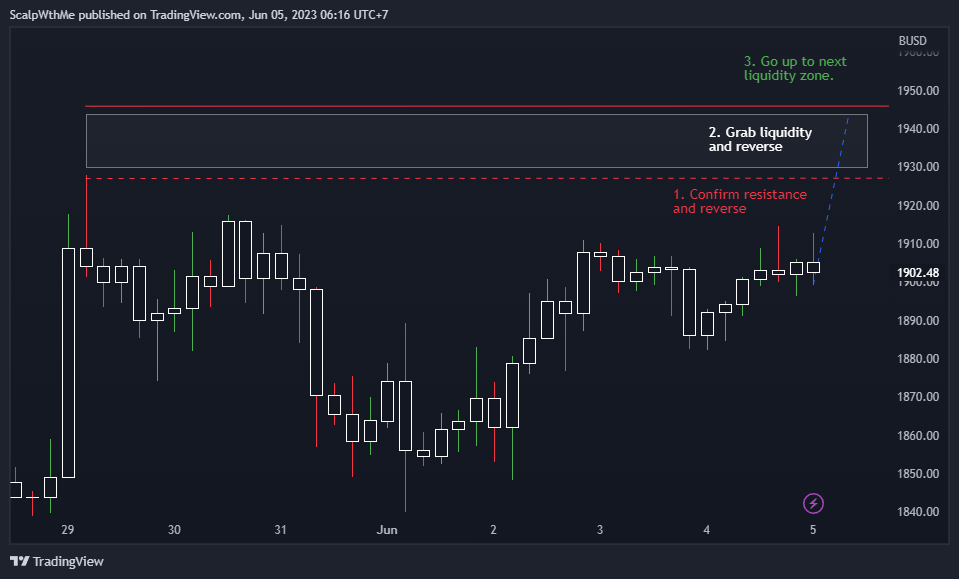Click the purple lightning bolt icon
959x579 pixels.
tap(813, 504)
